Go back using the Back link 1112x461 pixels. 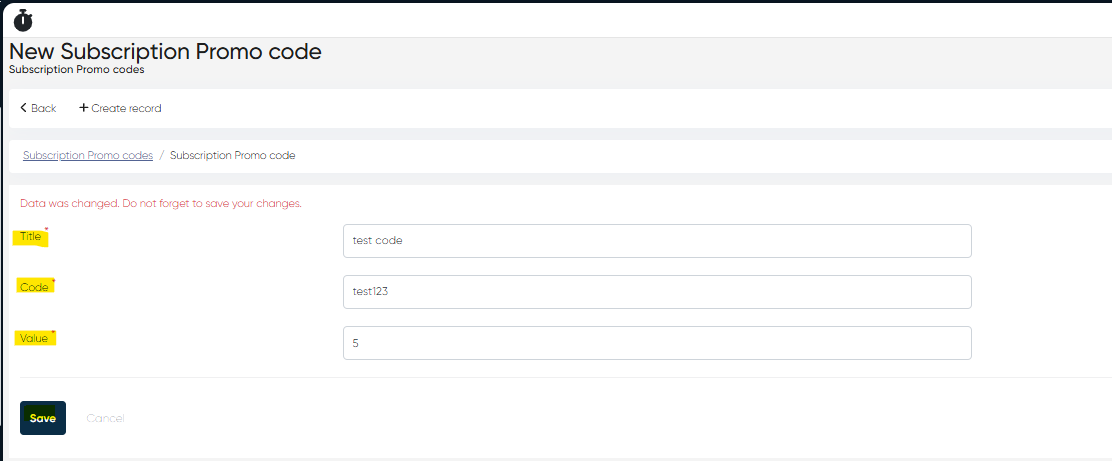click(43, 108)
